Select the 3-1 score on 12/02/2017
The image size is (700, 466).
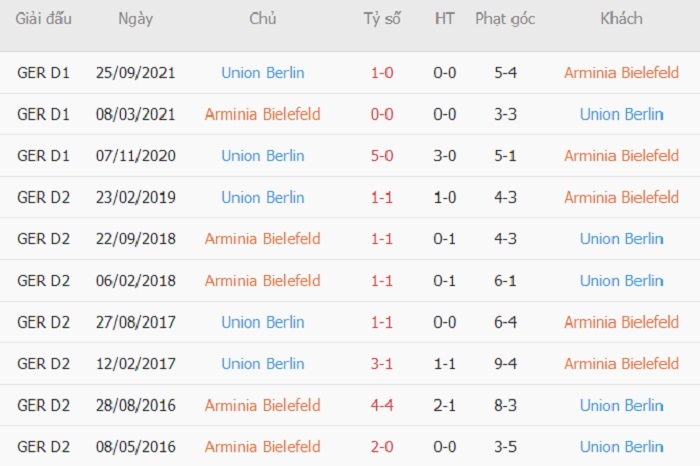[382, 364]
